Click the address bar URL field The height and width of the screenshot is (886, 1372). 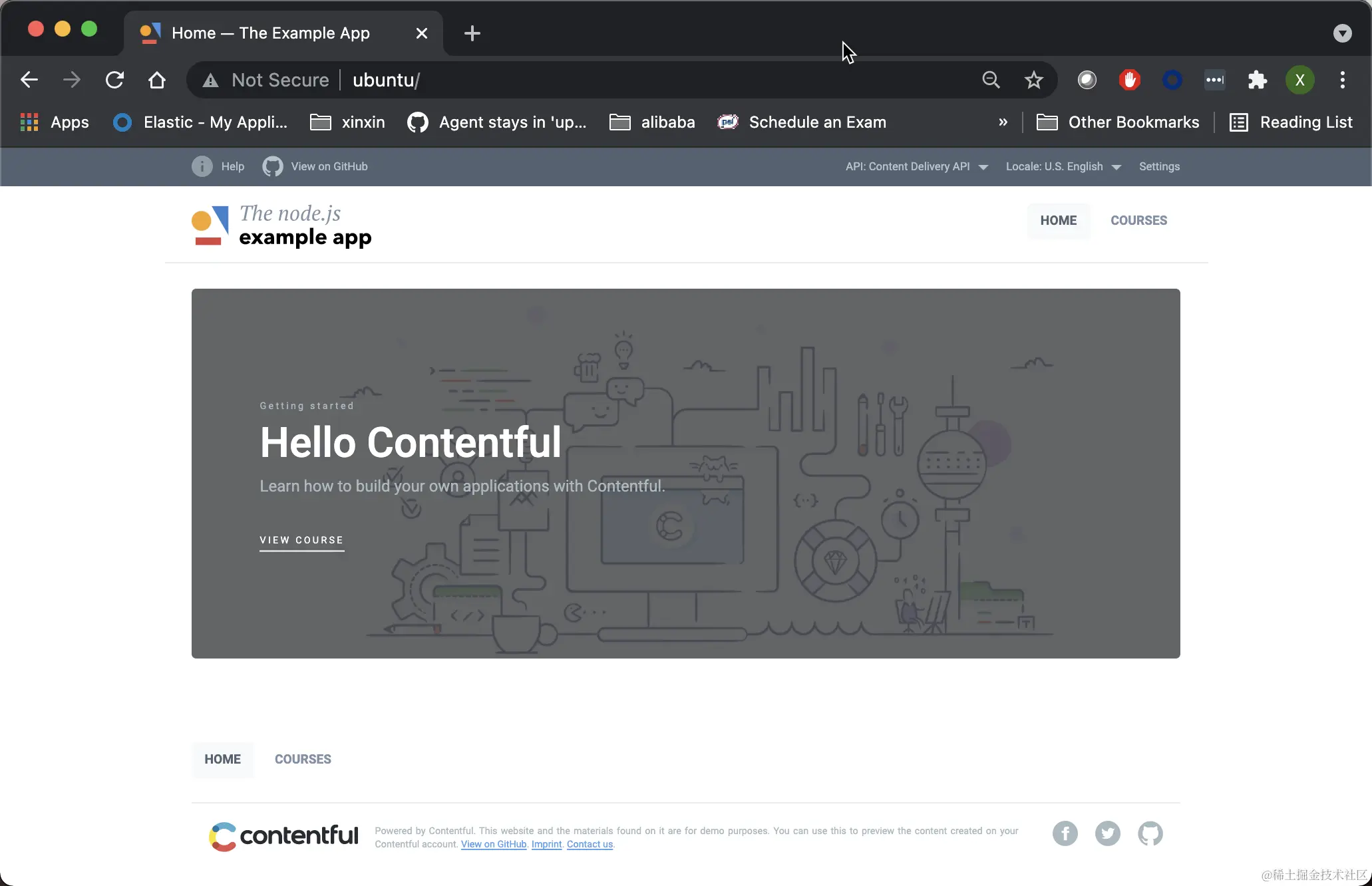tap(599, 80)
